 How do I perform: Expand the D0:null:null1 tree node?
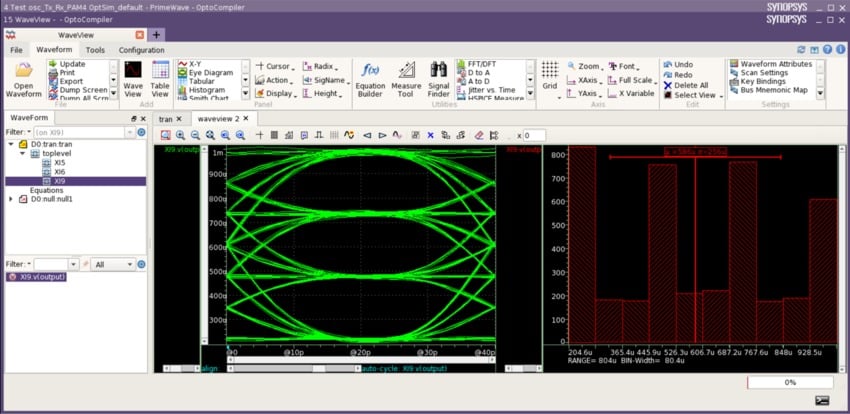point(11,199)
